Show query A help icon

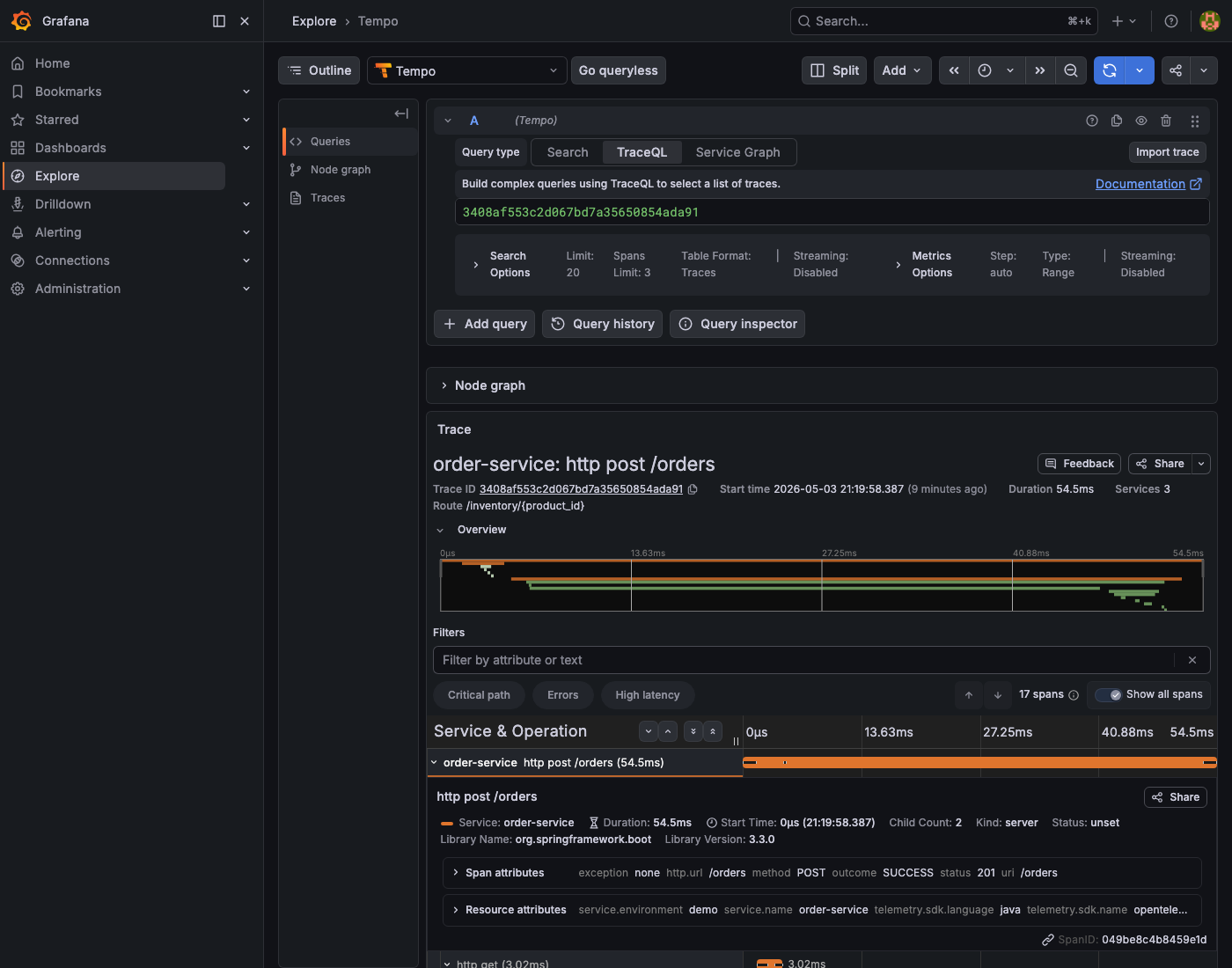(1092, 121)
